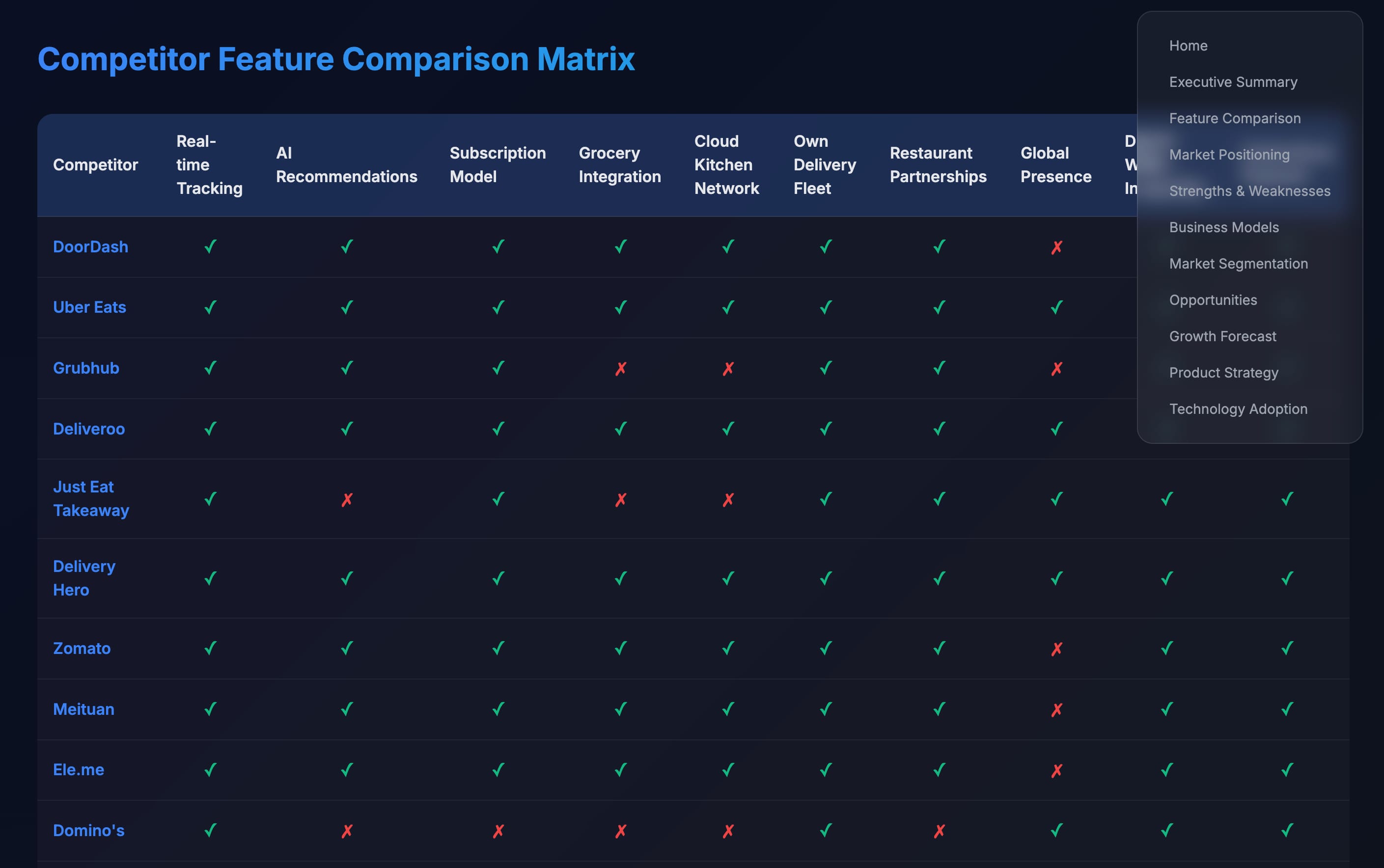Click Grubhub Grocery Integration red cross
1384x868 pixels.
click(x=620, y=369)
